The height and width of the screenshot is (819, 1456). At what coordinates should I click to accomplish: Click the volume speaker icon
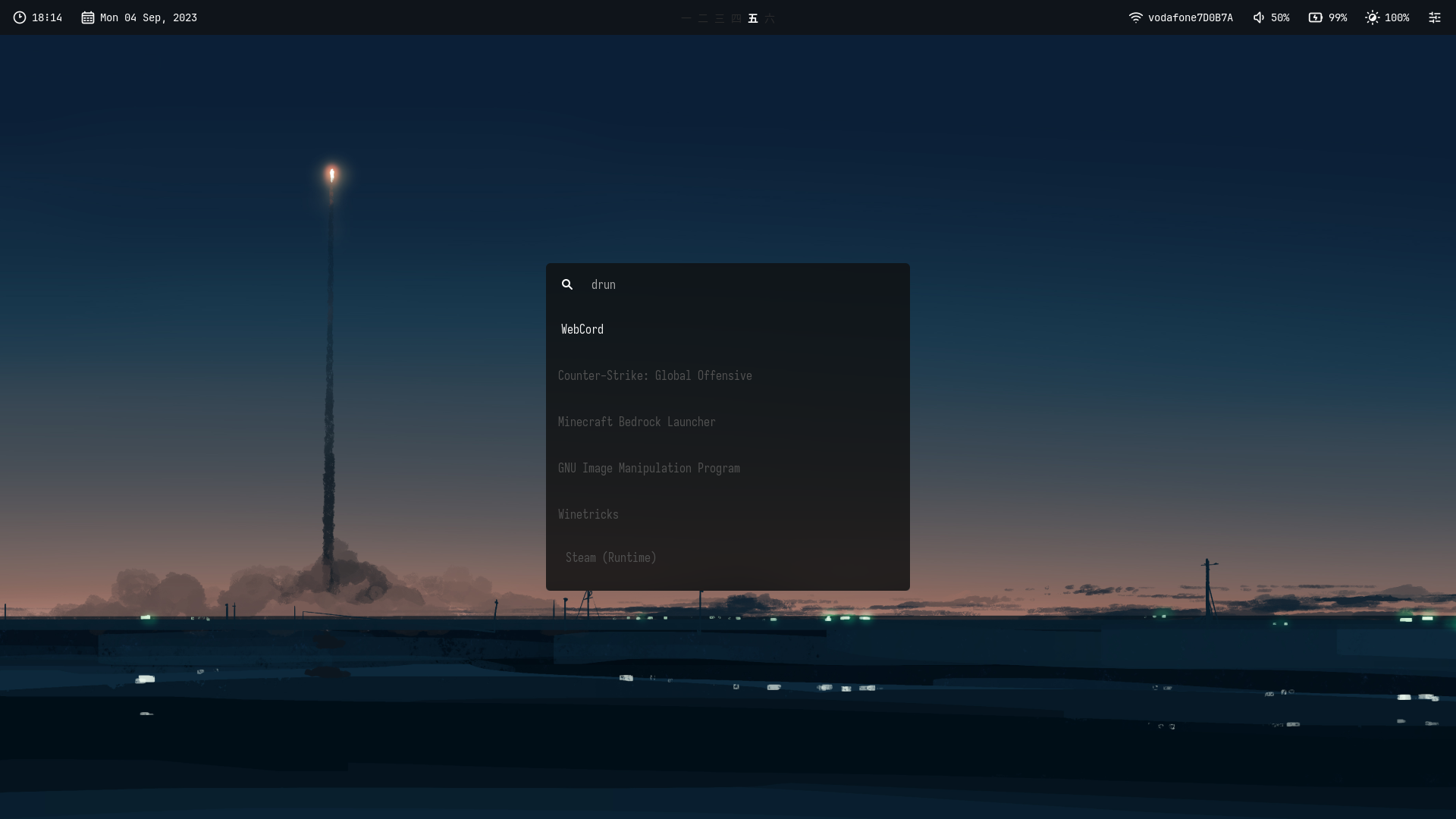click(x=1259, y=17)
